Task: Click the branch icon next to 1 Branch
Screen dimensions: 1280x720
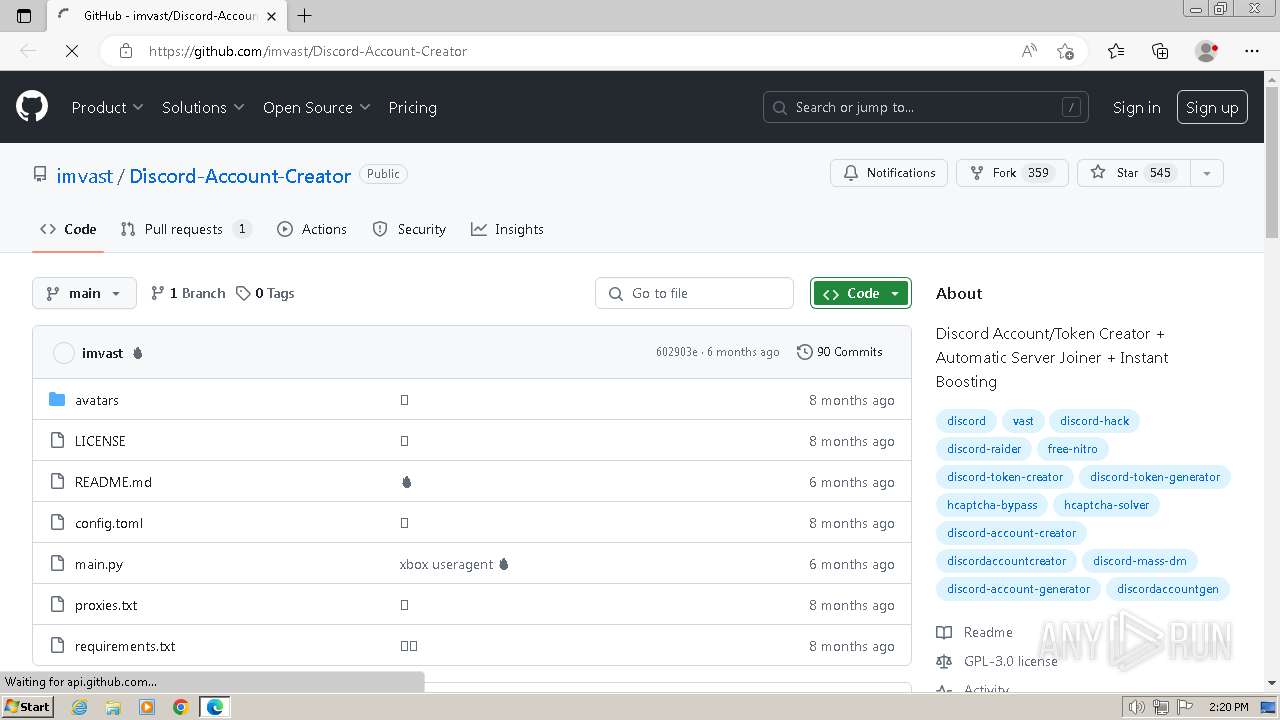Action: pyautogui.click(x=157, y=293)
